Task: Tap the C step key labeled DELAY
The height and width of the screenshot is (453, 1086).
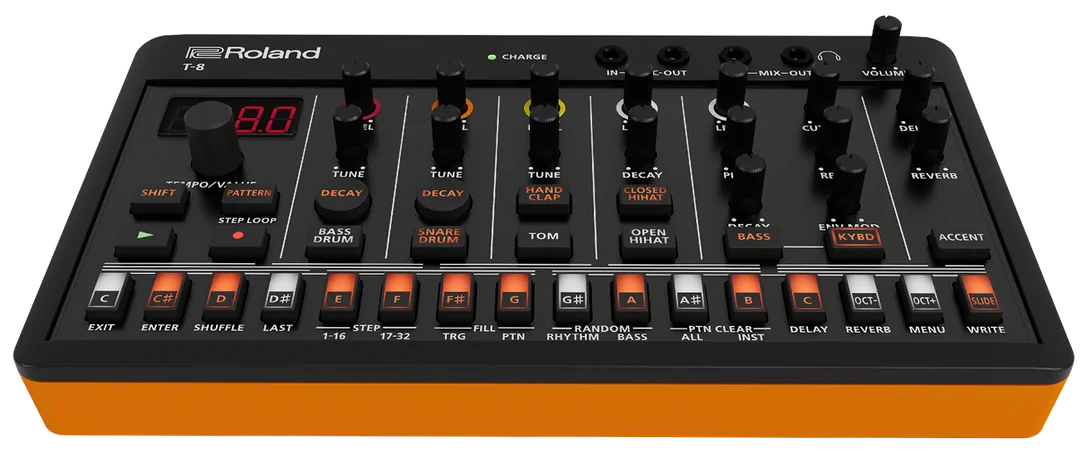Action: tap(805, 299)
